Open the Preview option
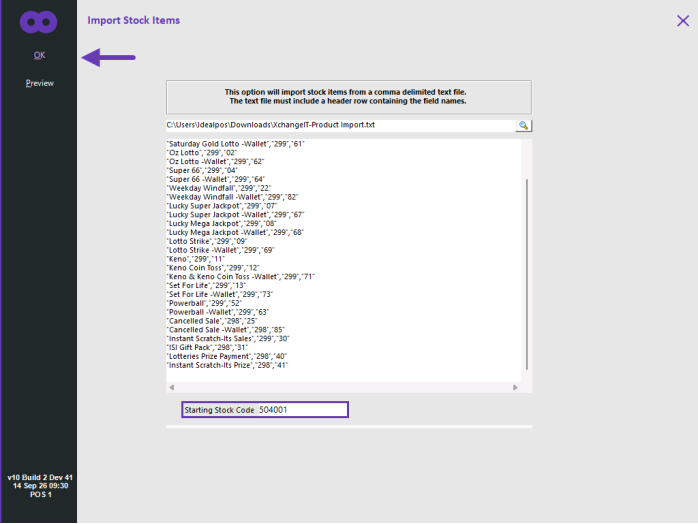This screenshot has width=698, height=524. click(x=40, y=83)
